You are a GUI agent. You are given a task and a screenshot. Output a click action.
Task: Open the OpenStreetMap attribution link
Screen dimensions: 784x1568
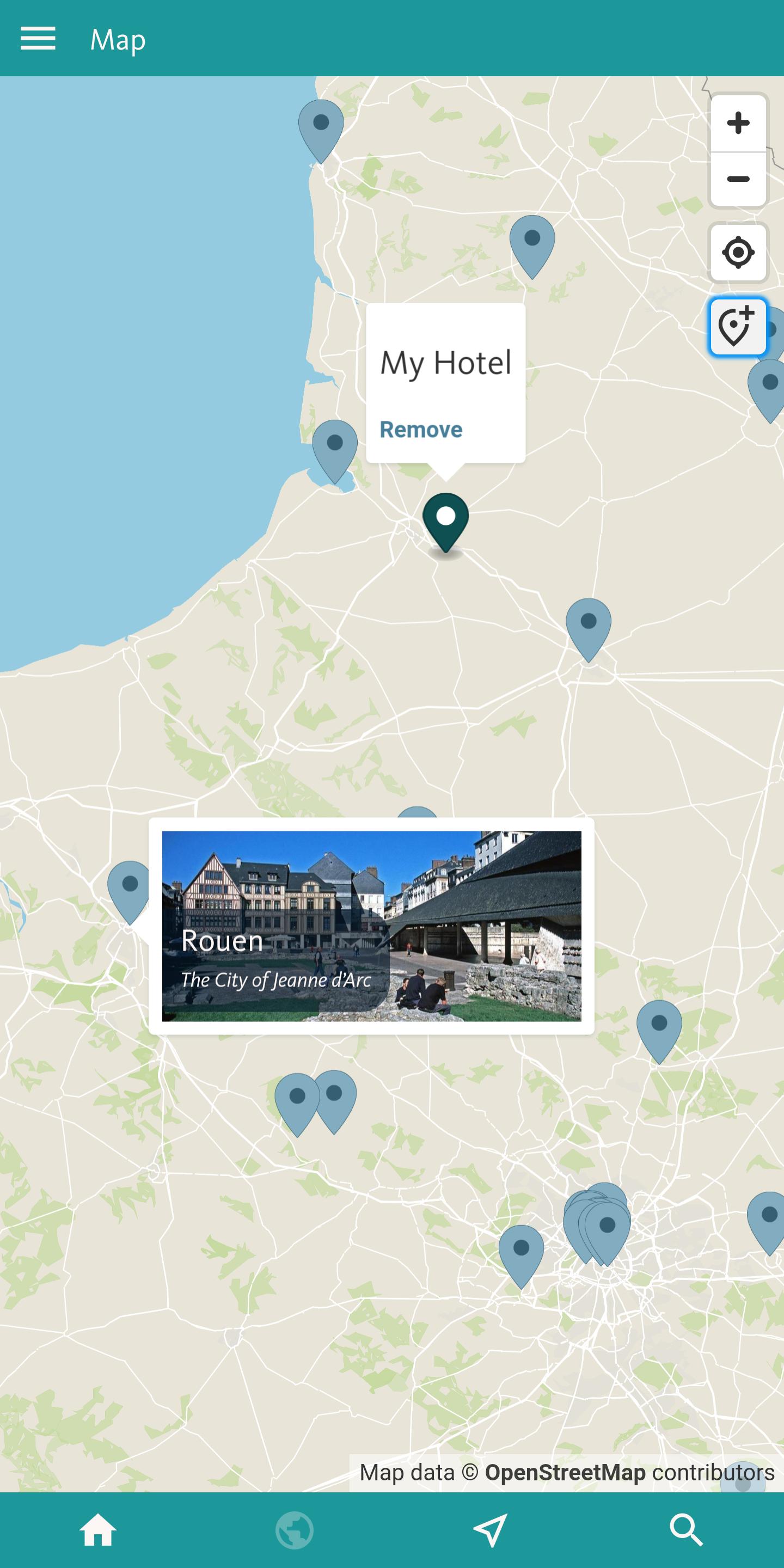click(x=565, y=1472)
